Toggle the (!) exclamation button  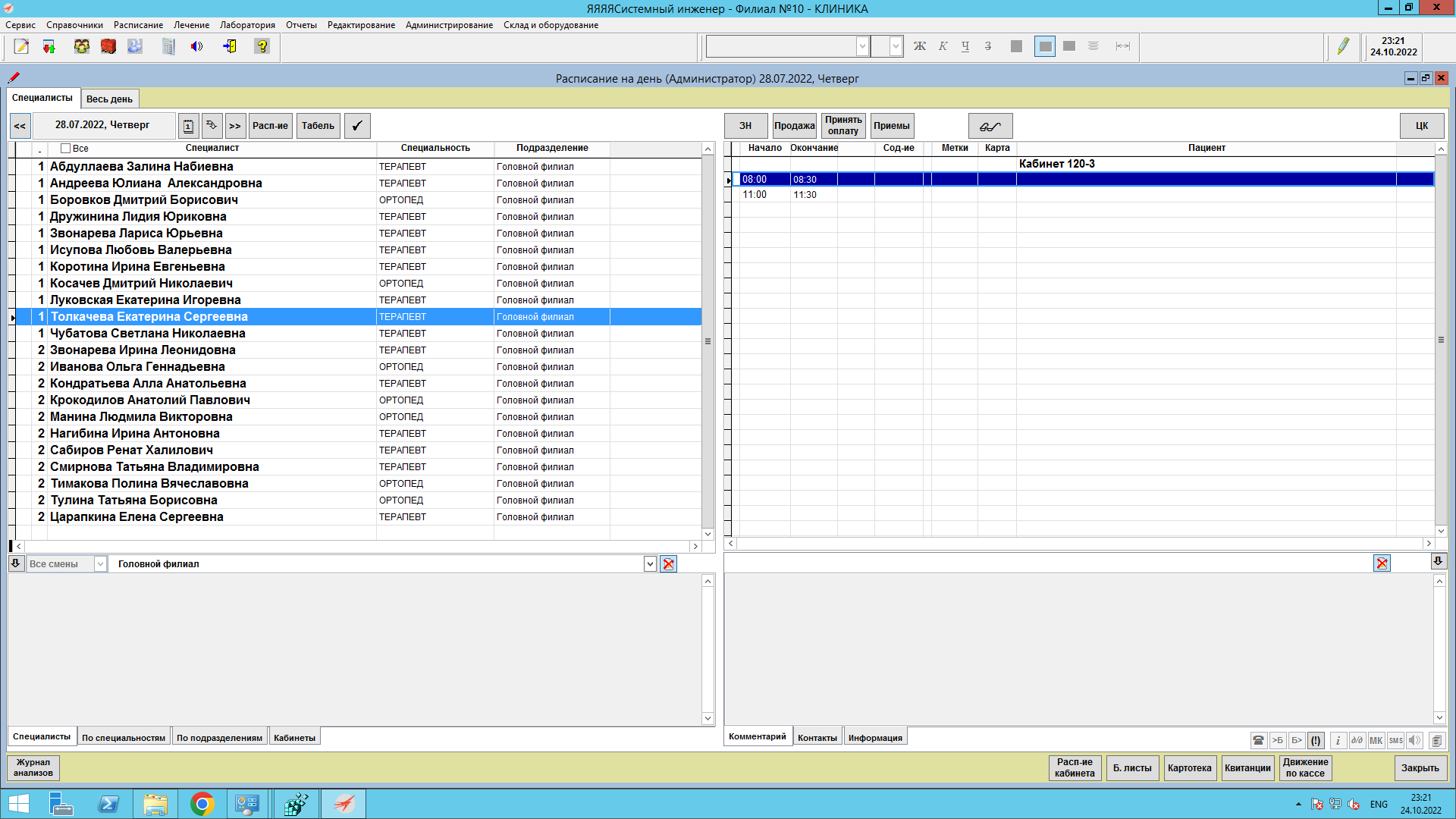[1316, 740]
